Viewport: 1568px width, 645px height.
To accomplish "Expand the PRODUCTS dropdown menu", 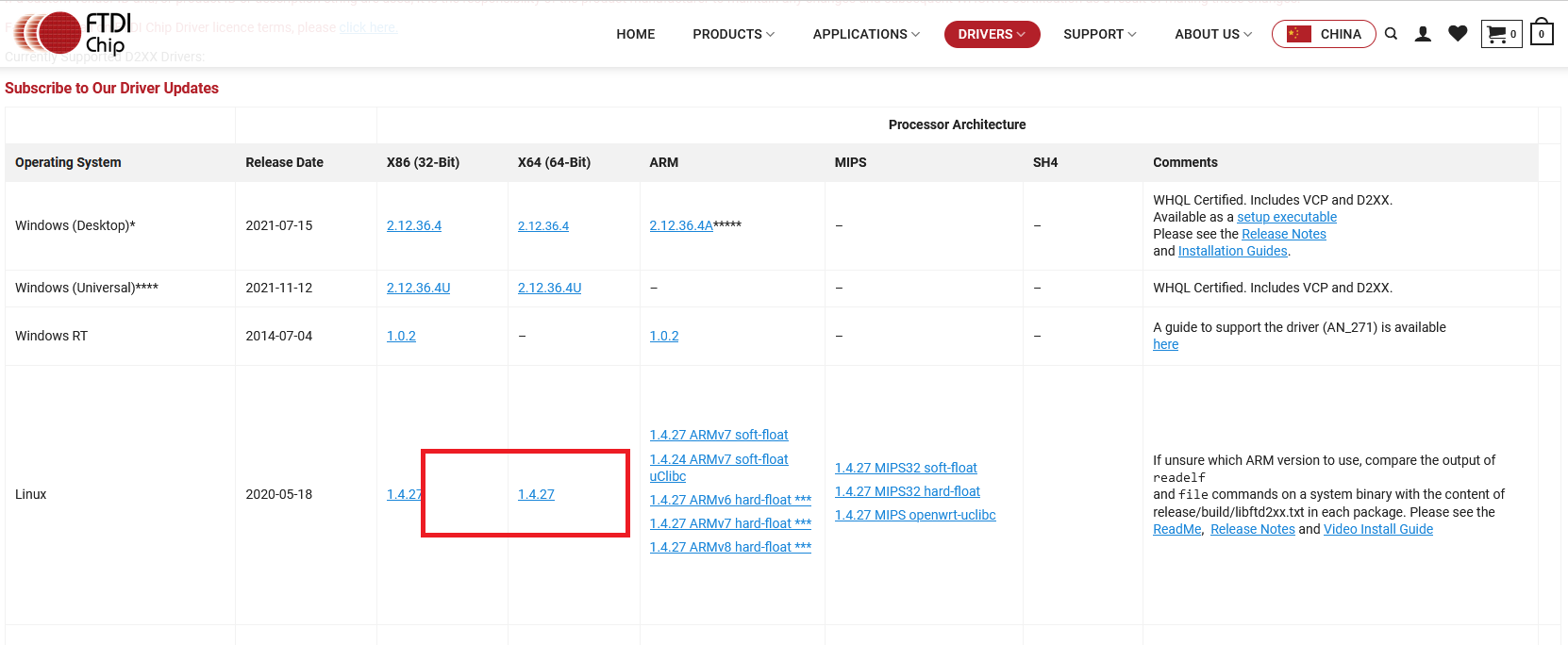I will 733,34.
